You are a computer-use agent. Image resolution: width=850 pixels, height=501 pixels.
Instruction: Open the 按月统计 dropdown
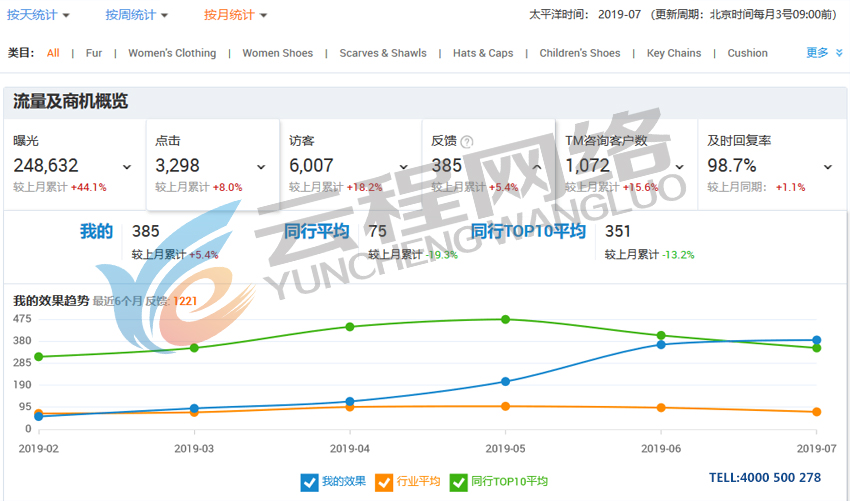235,15
